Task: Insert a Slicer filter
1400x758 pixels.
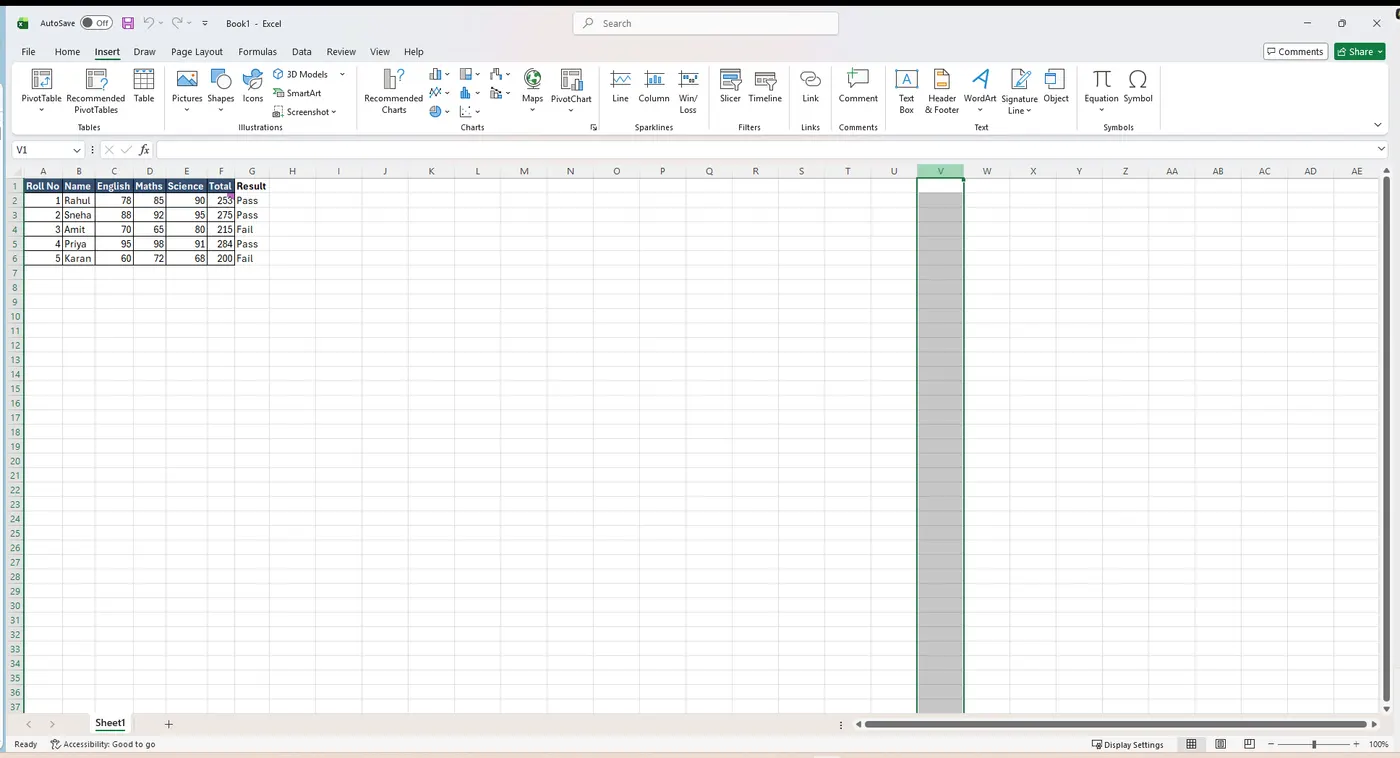Action: [x=731, y=86]
